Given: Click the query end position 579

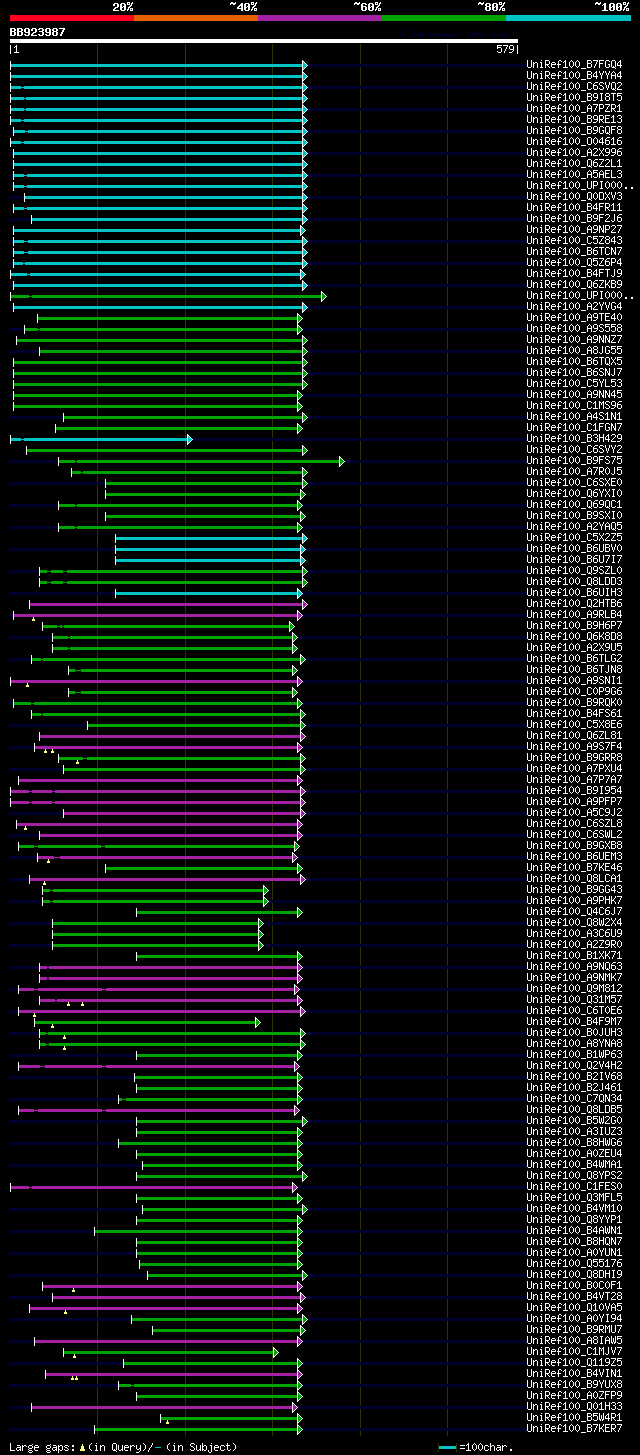Looking at the screenshot, I should [x=505, y=49].
